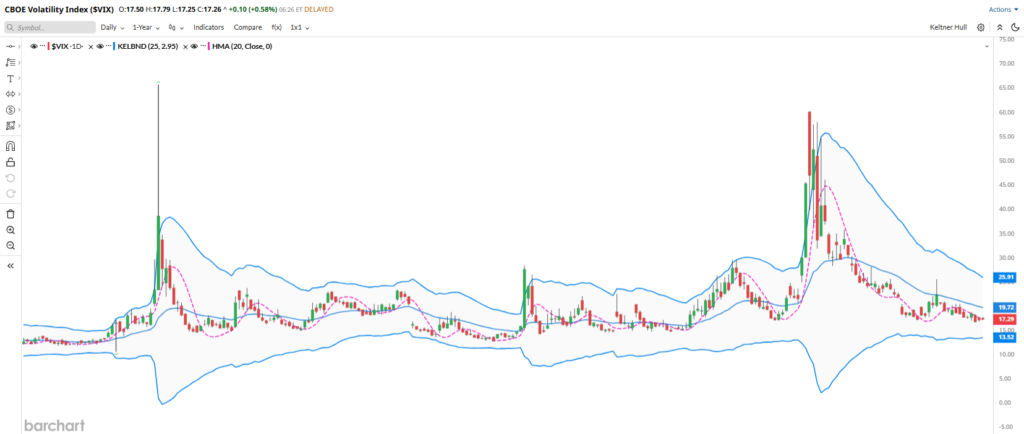Zoom out using the magnifier minus icon
This screenshot has width=1024, height=434.
[x=10, y=246]
